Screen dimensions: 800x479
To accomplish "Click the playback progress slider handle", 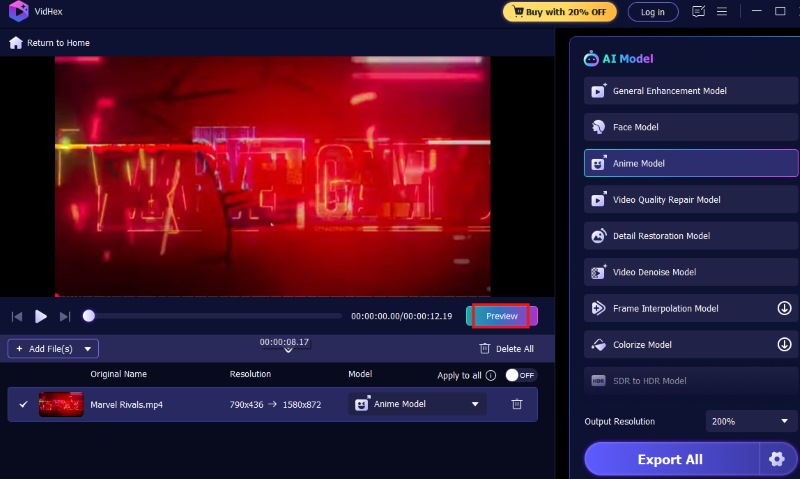I will (x=89, y=316).
